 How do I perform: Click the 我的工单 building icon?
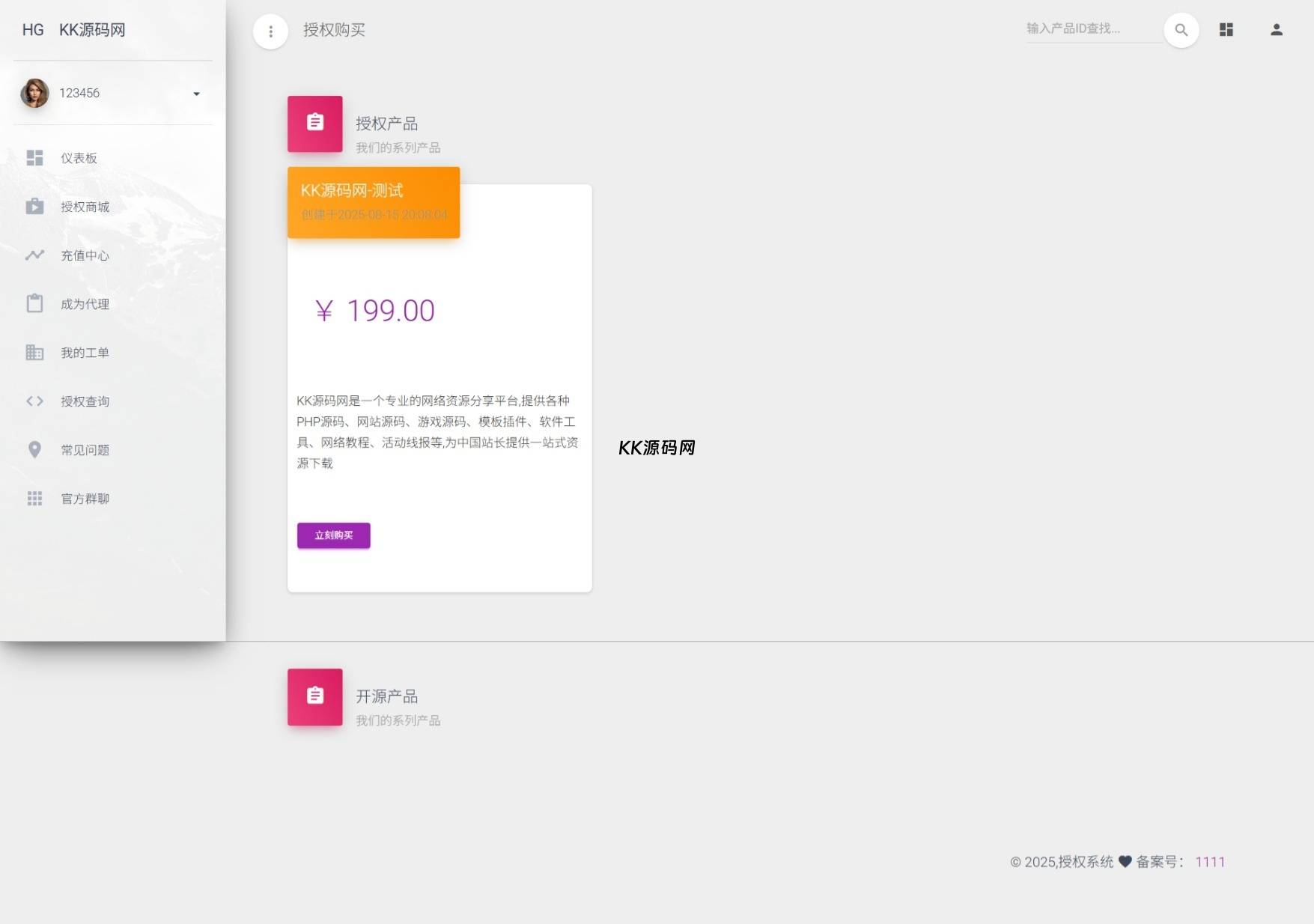coord(34,353)
